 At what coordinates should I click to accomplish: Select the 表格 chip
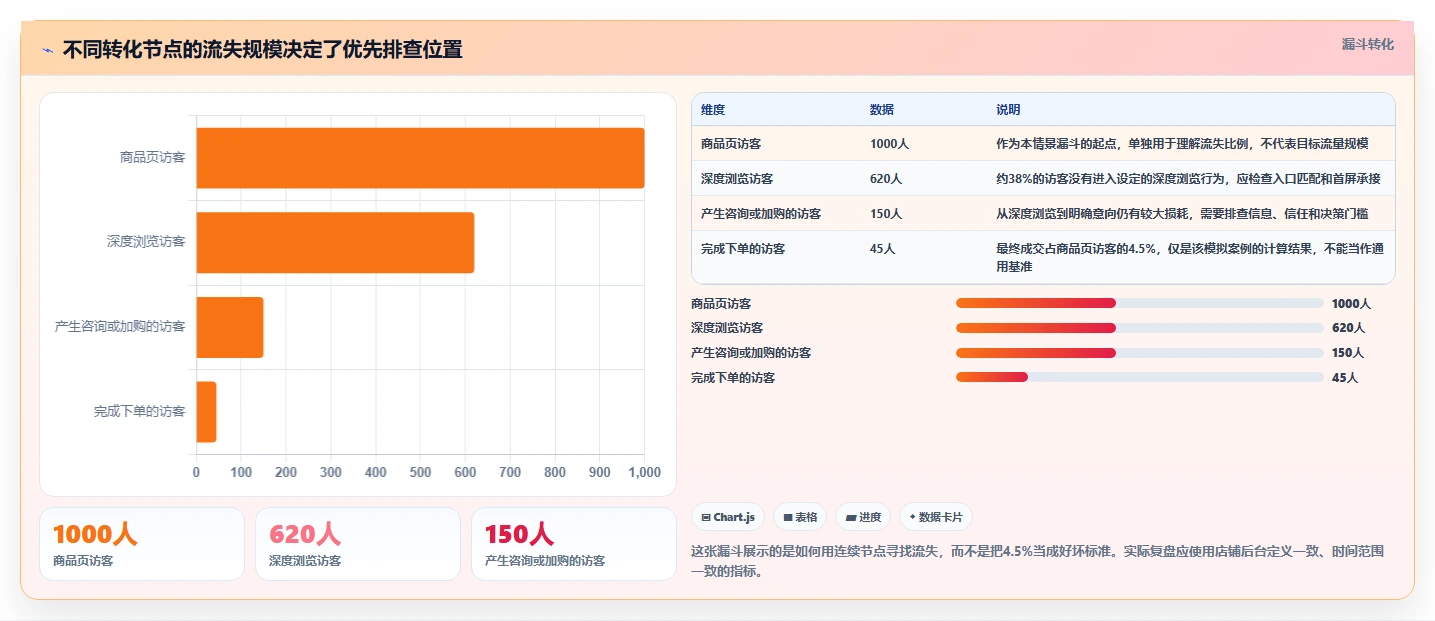(800, 517)
